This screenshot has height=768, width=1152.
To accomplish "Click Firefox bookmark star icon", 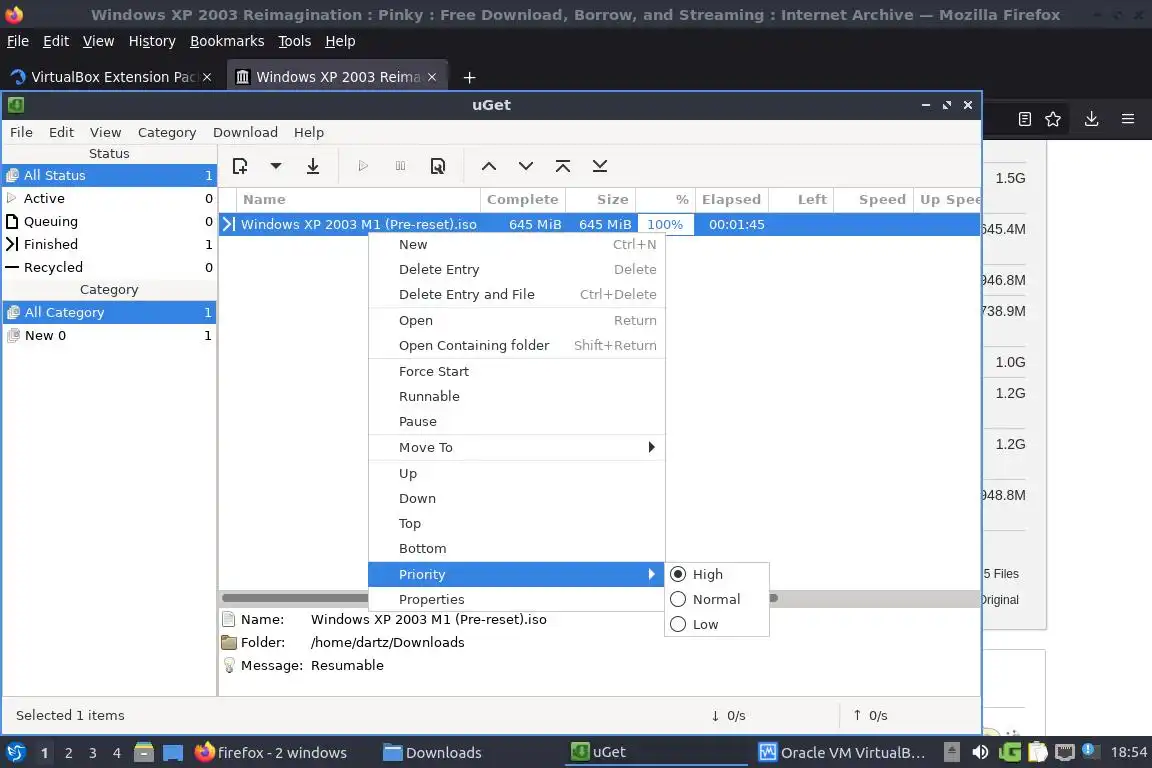I will [1053, 119].
